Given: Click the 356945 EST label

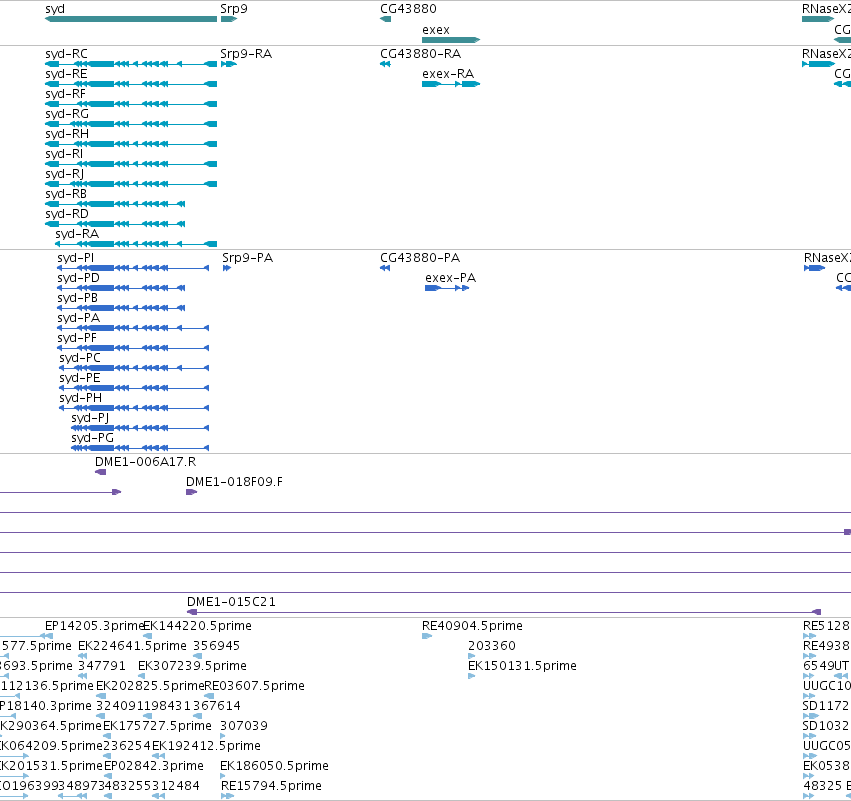Looking at the screenshot, I should [x=217, y=646].
